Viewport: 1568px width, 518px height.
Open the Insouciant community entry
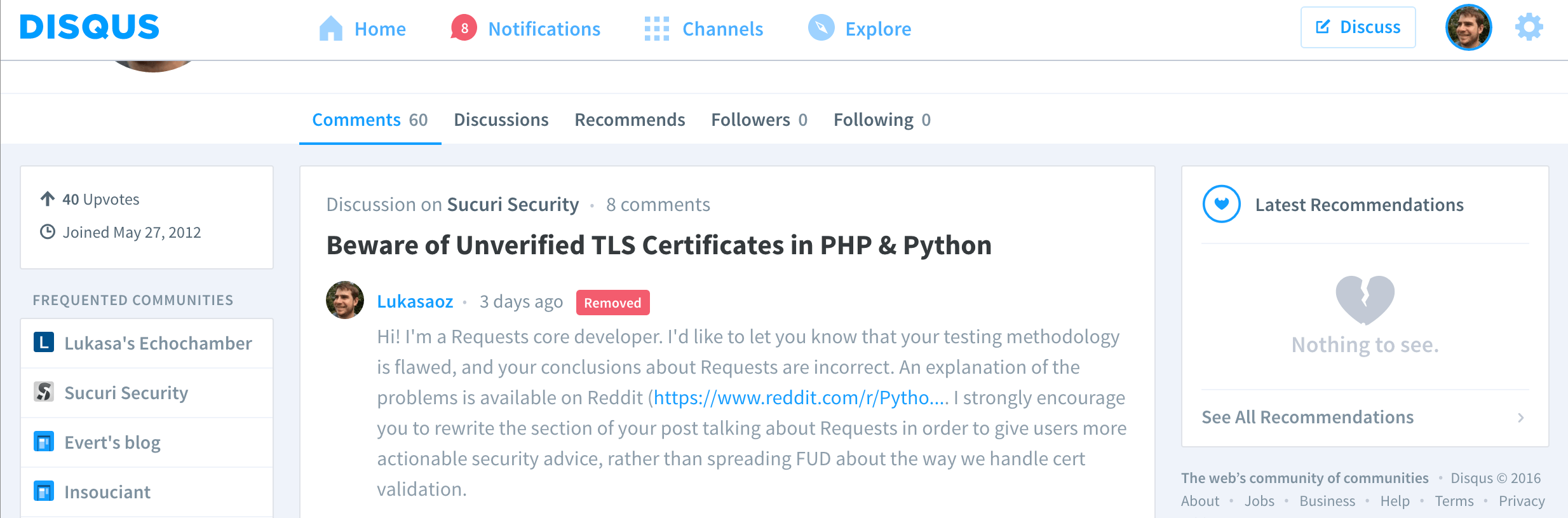pos(147,492)
